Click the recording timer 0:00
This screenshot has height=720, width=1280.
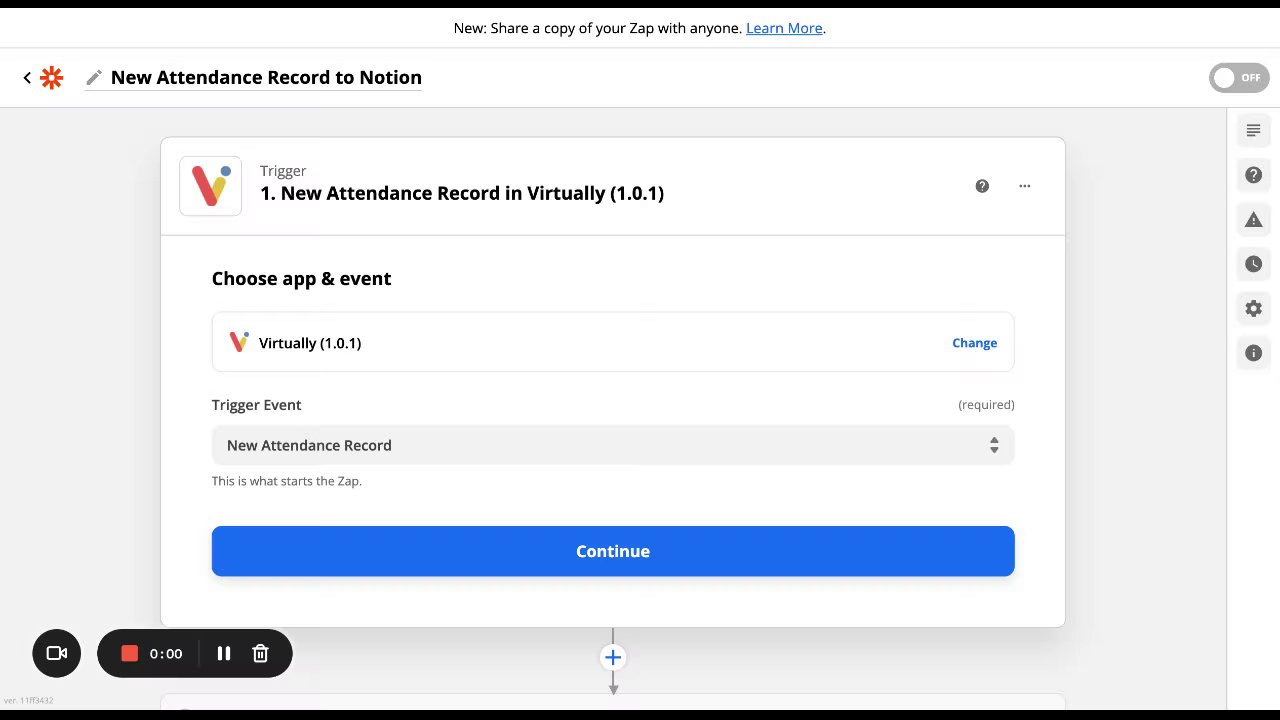pos(166,653)
